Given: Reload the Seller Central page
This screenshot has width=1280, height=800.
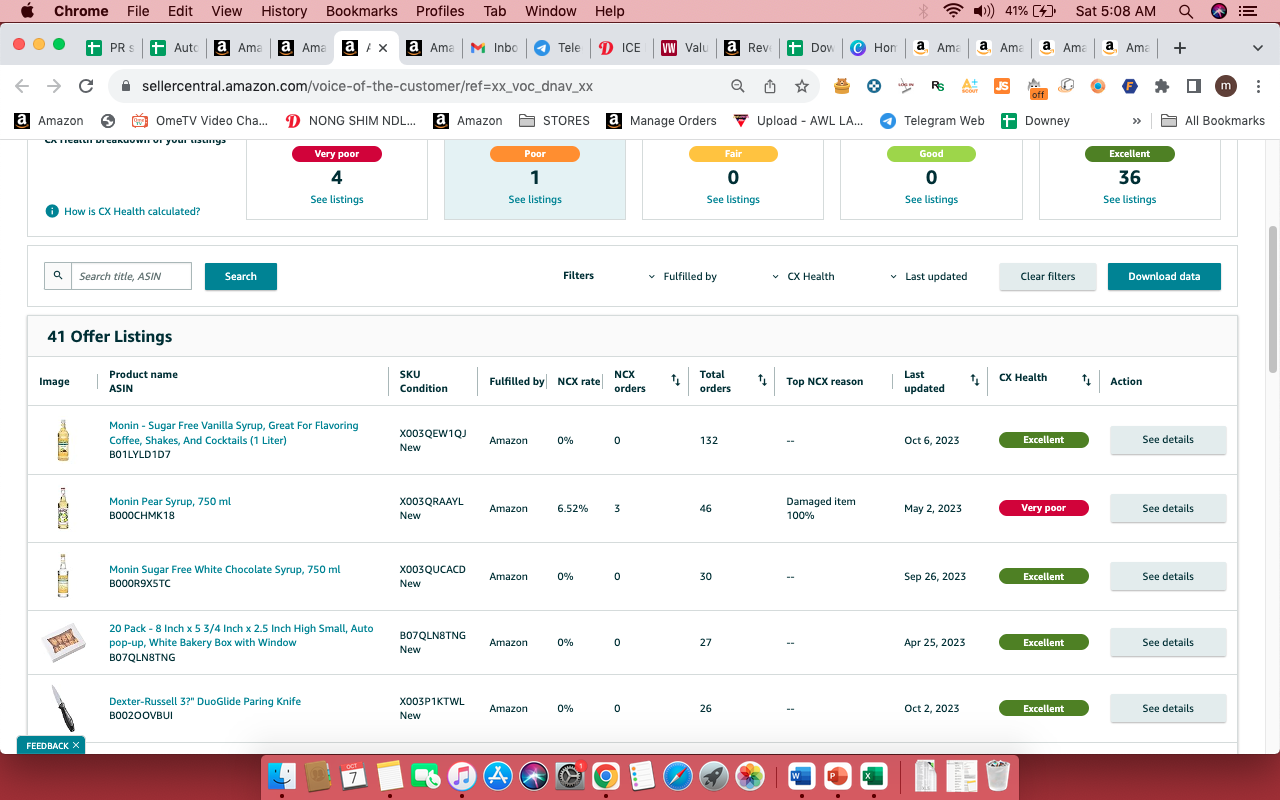Looking at the screenshot, I should (x=86, y=86).
